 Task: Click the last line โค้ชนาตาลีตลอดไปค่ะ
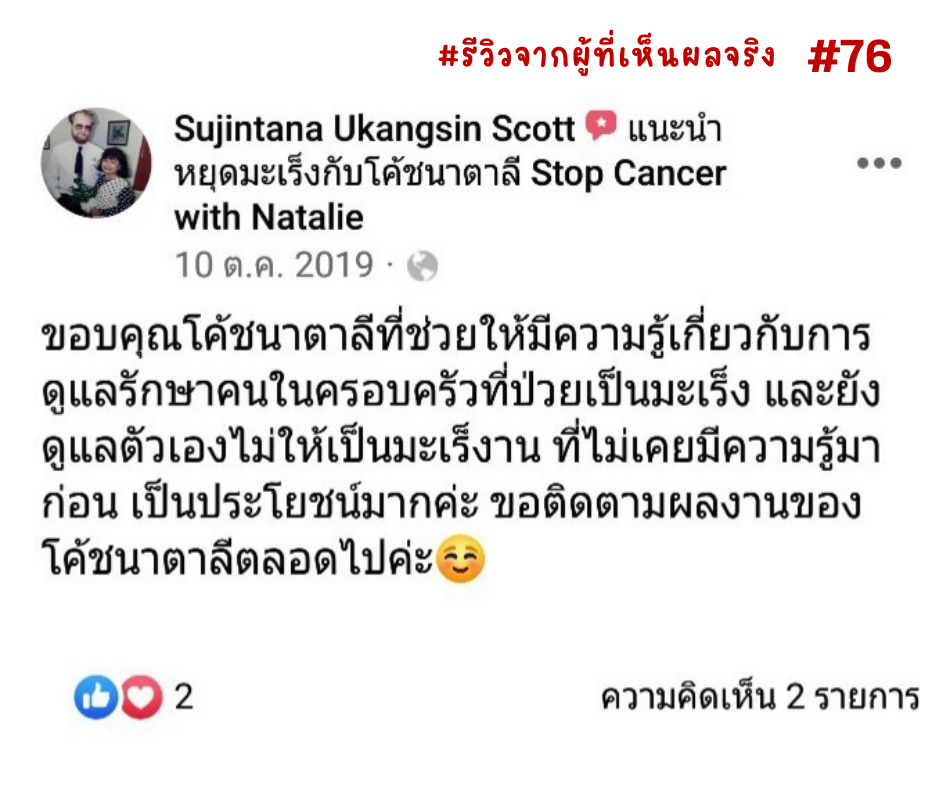[263, 559]
